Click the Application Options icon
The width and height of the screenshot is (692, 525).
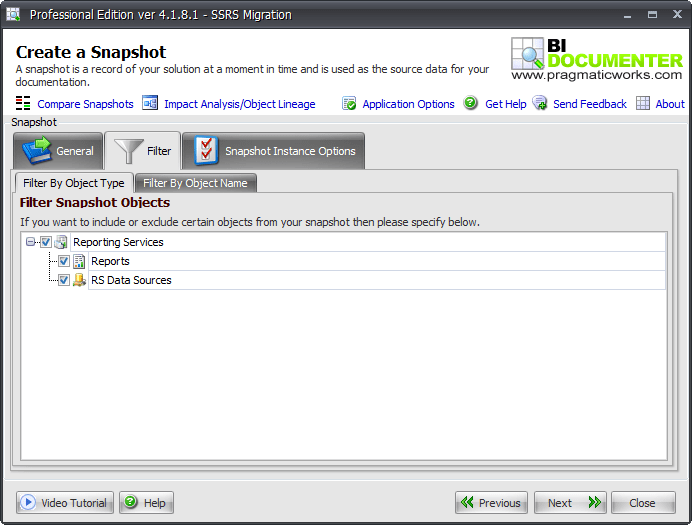coord(349,103)
